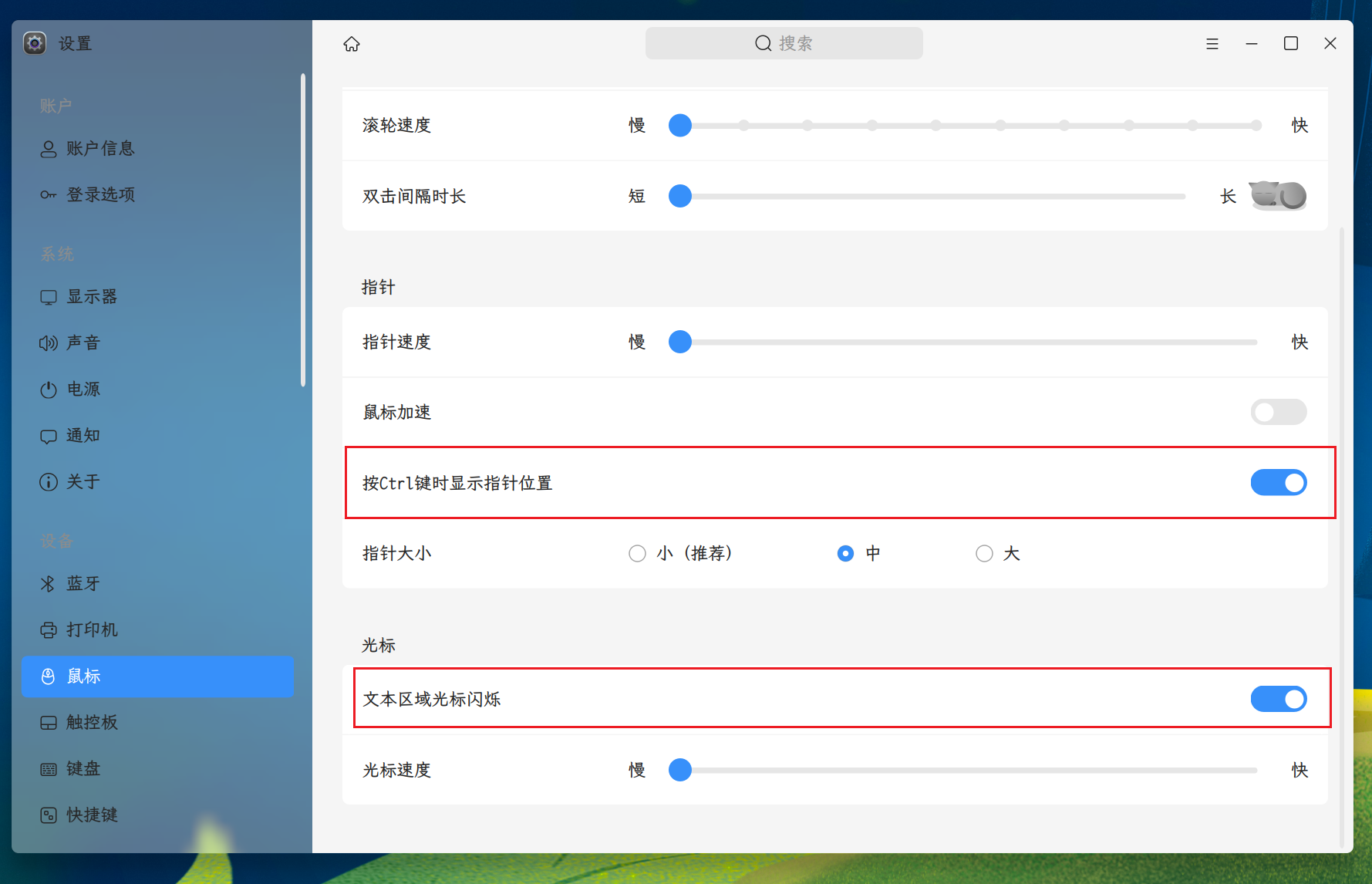Select the 小（推荐） pointer size option

pos(637,554)
